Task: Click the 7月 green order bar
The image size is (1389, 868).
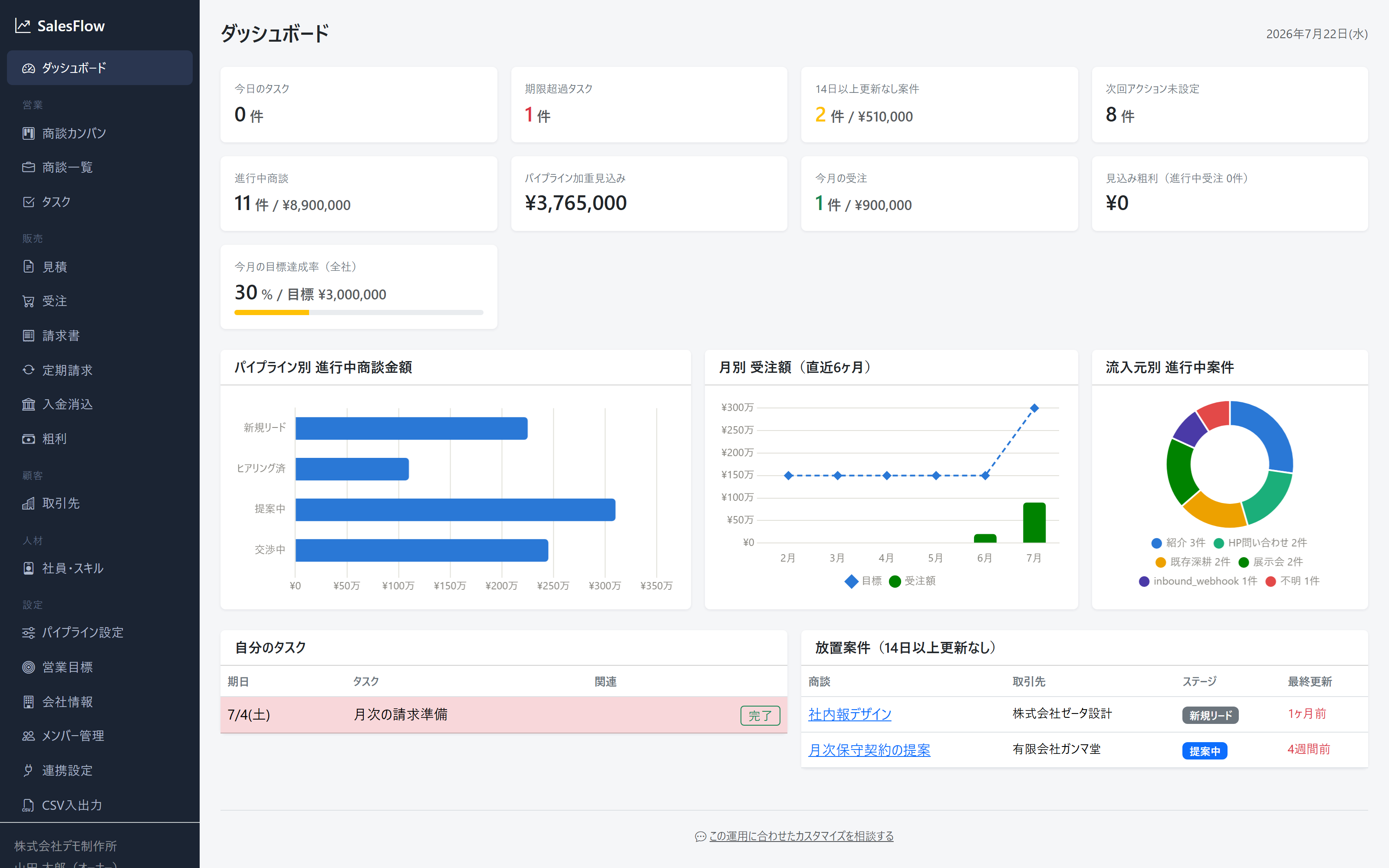Action: point(1034,523)
